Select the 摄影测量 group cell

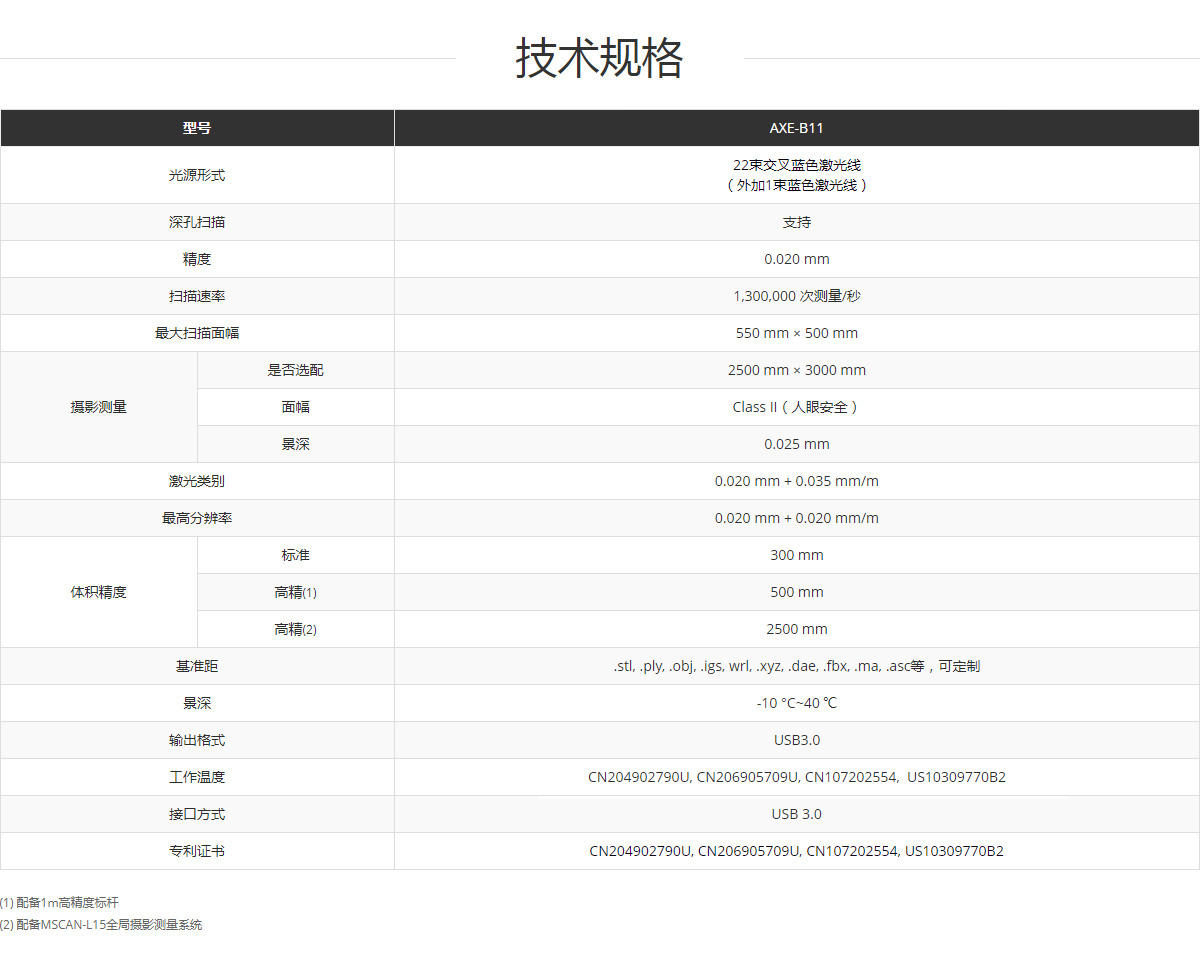coord(98,407)
